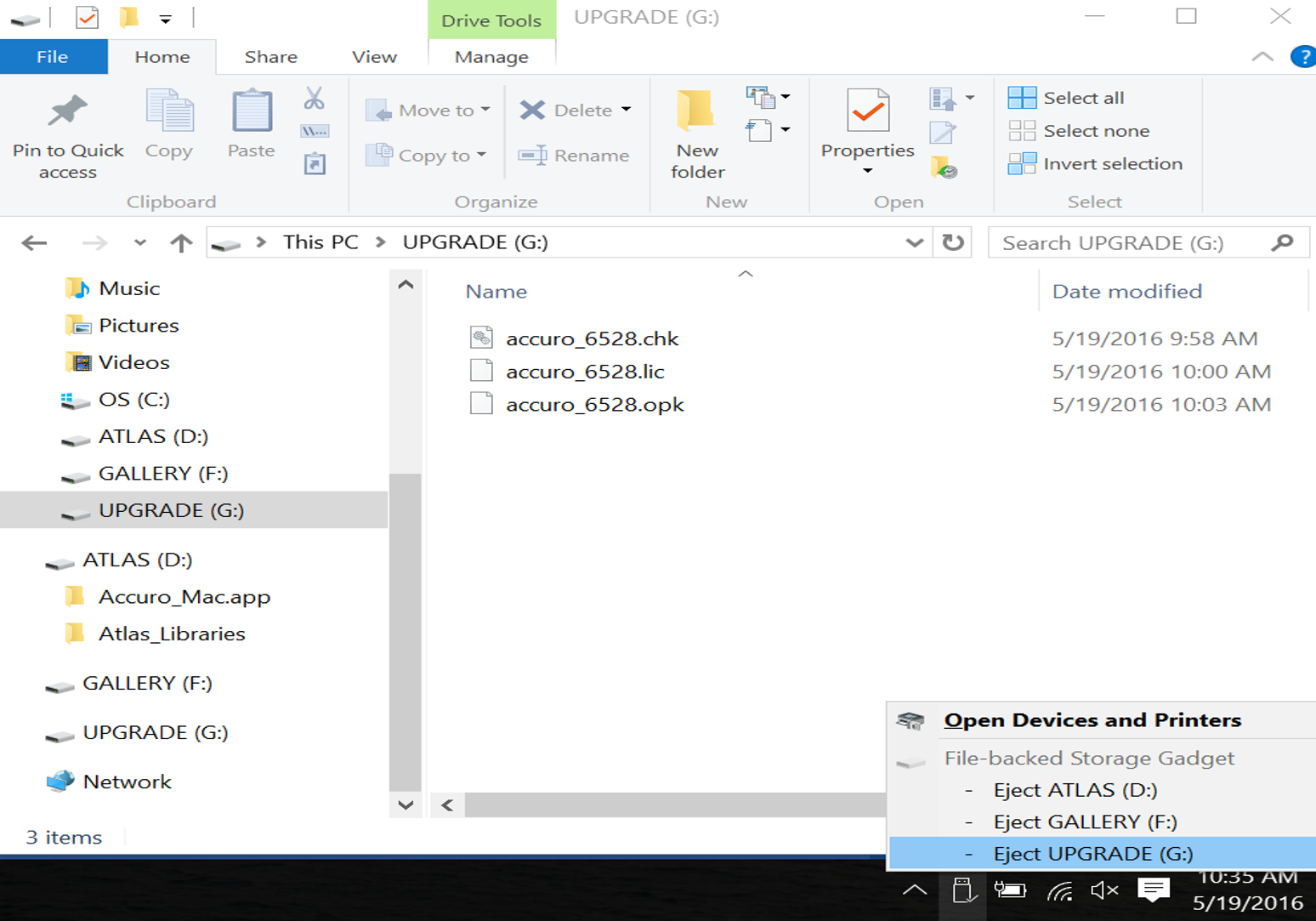Show hidden tray icons chevron
The height and width of the screenshot is (921, 1316).
point(915,890)
